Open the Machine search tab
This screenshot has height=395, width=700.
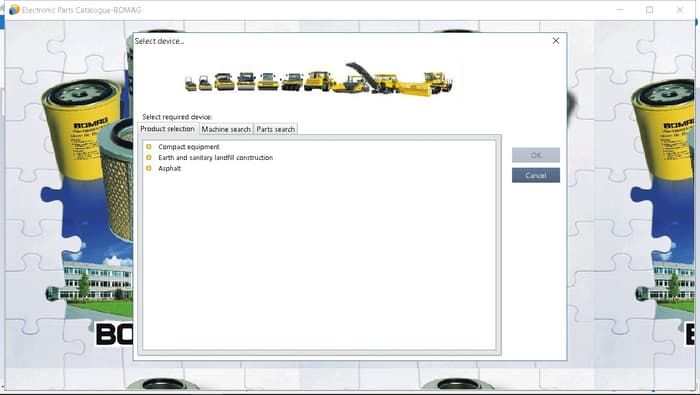(226, 129)
